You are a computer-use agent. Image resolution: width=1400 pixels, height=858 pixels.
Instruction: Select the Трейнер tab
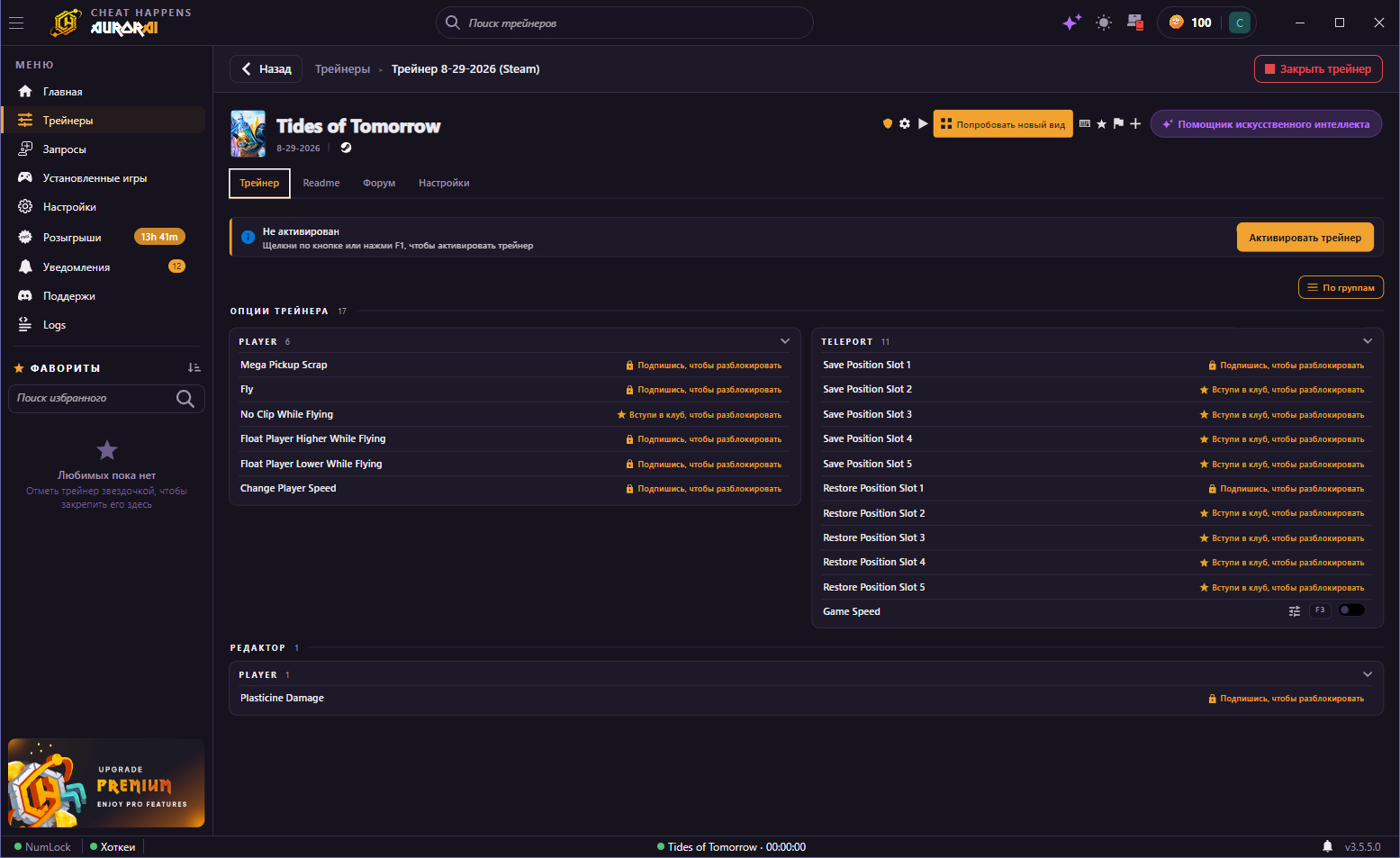[259, 183]
